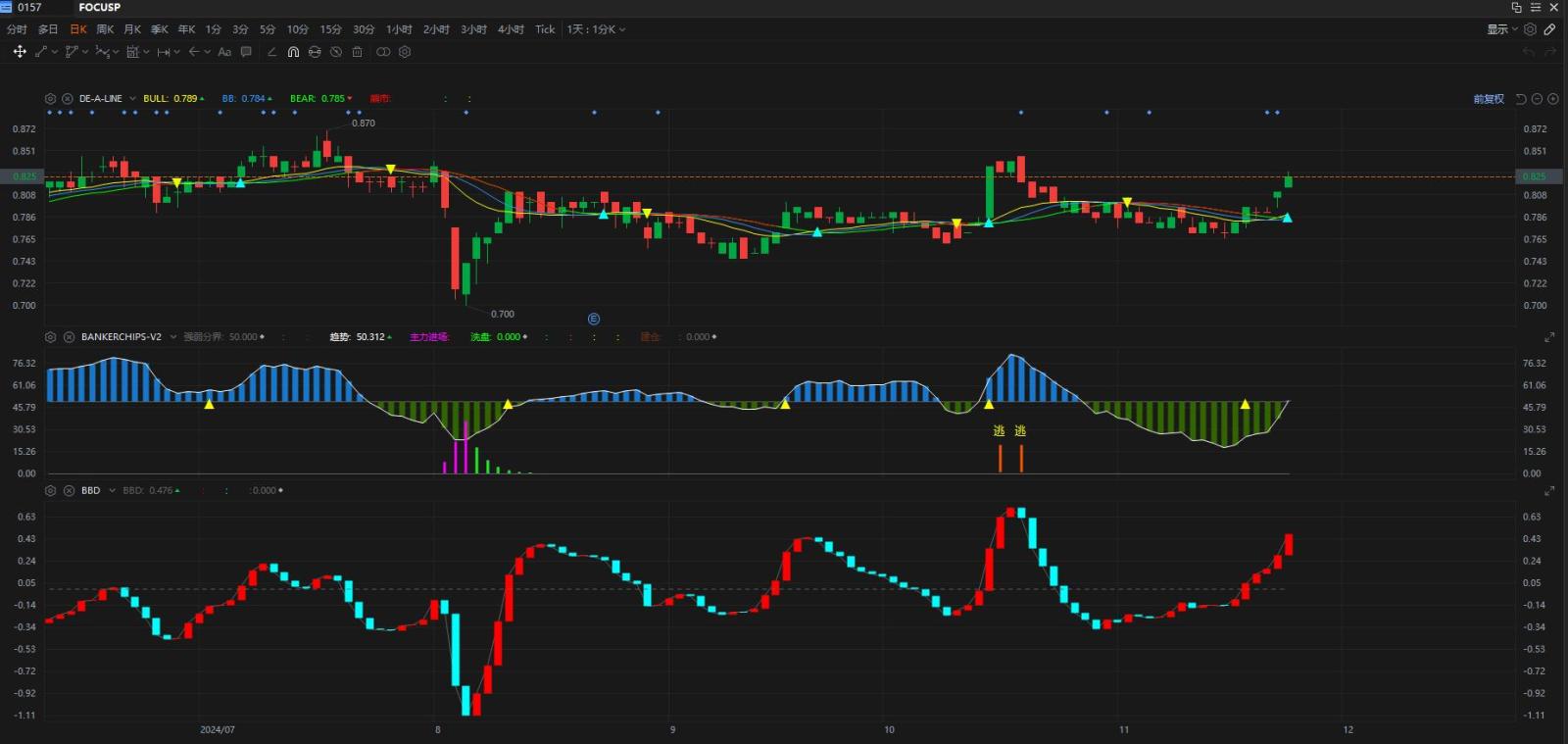
Task: Open the polyline tool options arrow
Action: point(85,52)
